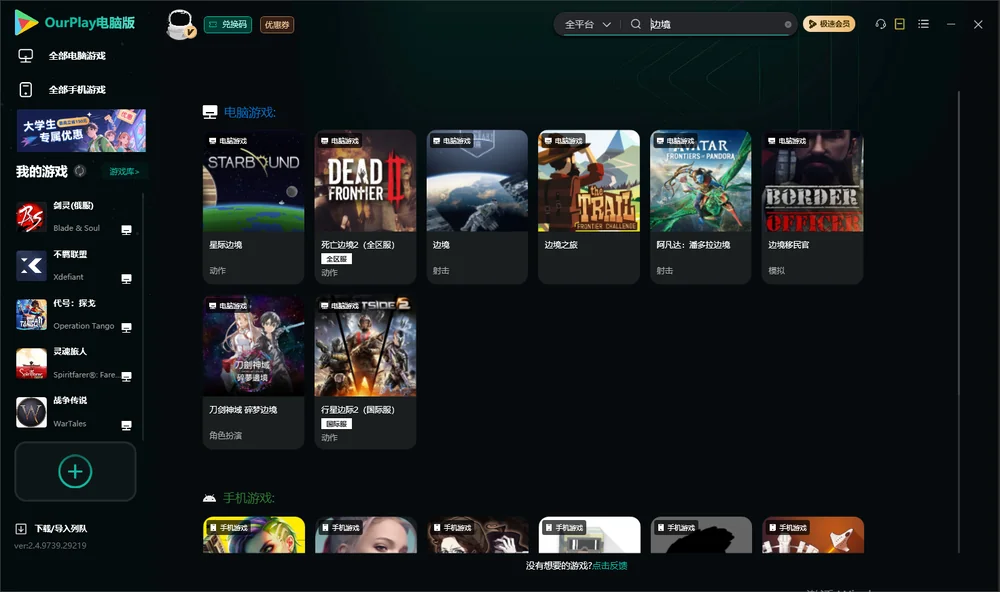
Task: Click the 手机游戏 section header
Action: click(x=249, y=498)
